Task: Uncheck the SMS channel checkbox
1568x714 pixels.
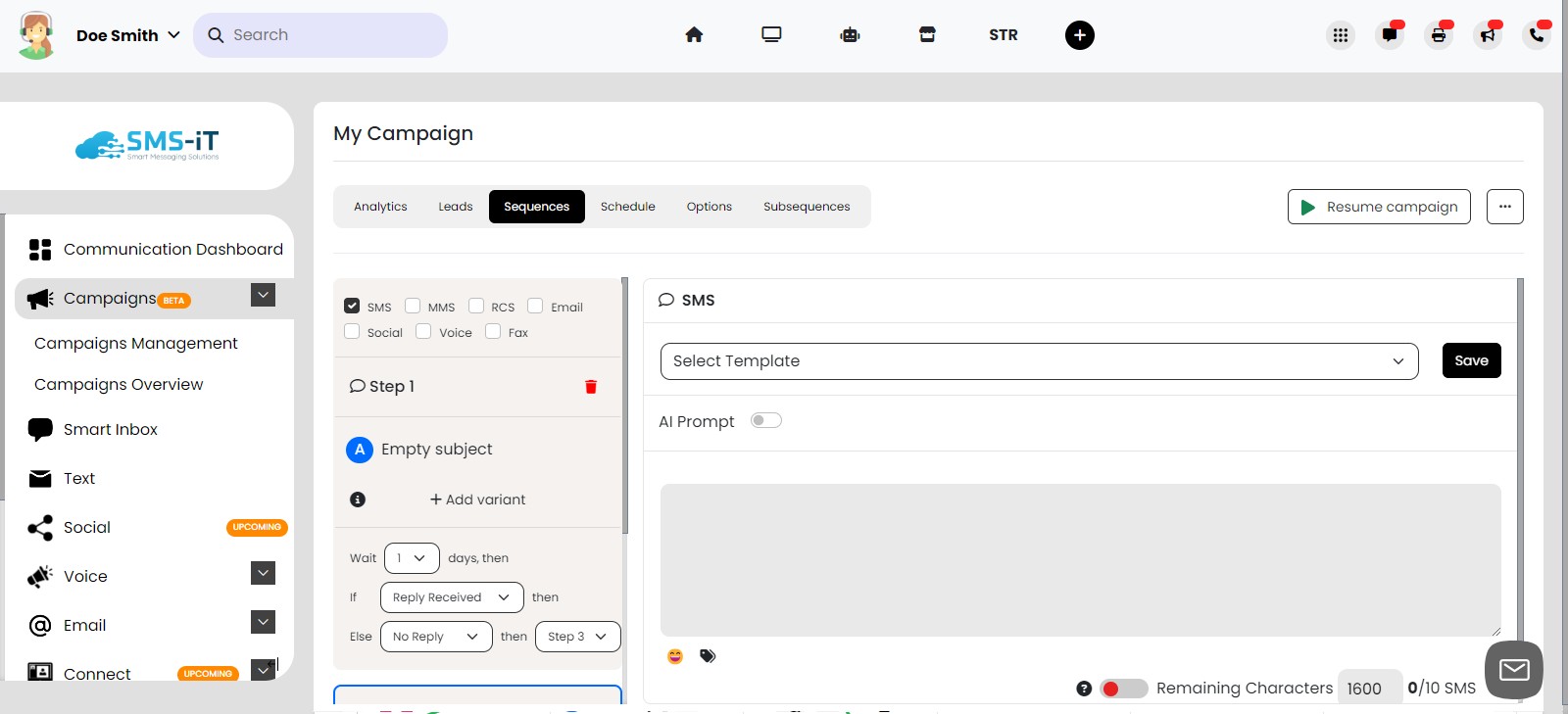Action: click(x=352, y=306)
